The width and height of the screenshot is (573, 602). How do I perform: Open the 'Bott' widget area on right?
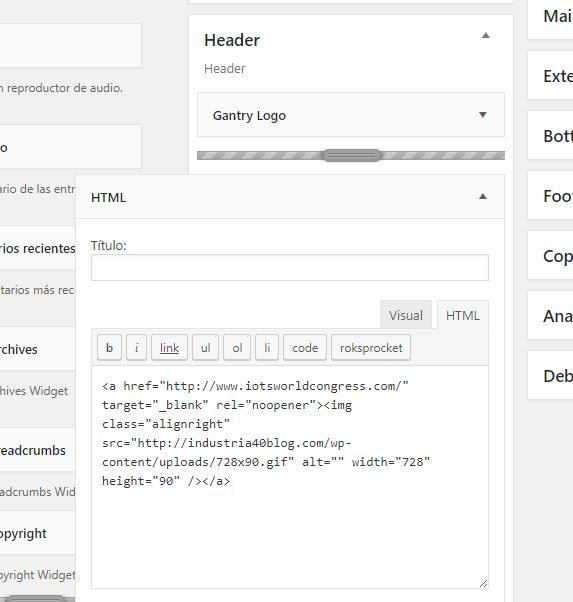(551, 135)
